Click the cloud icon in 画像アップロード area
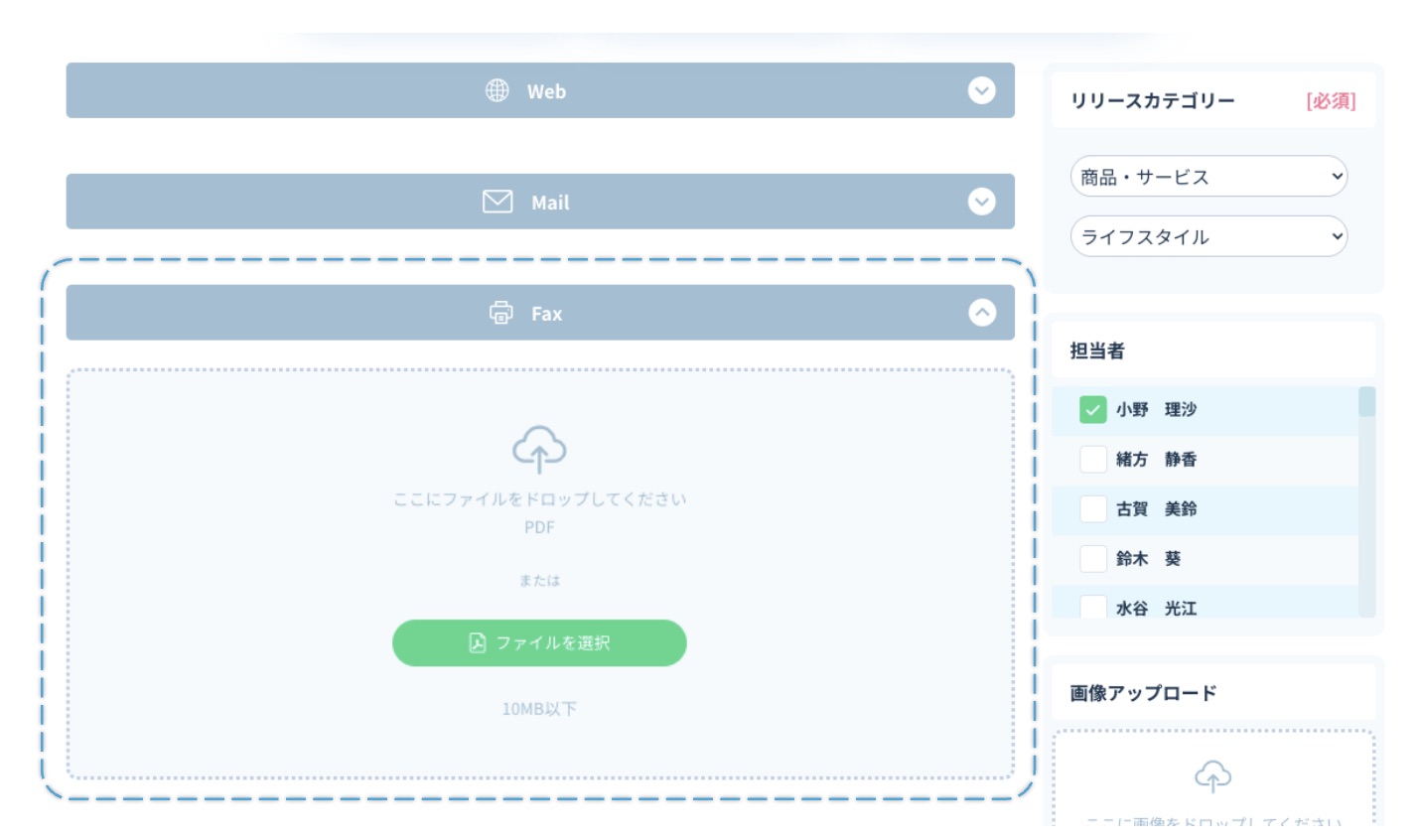Viewport: 1420px width, 840px height. point(1212,775)
